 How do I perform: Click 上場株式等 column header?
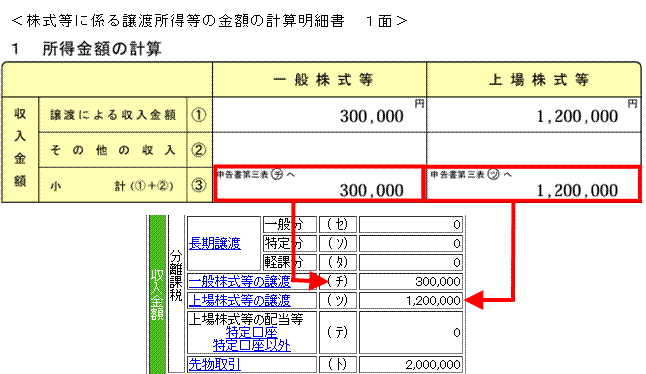click(x=534, y=80)
